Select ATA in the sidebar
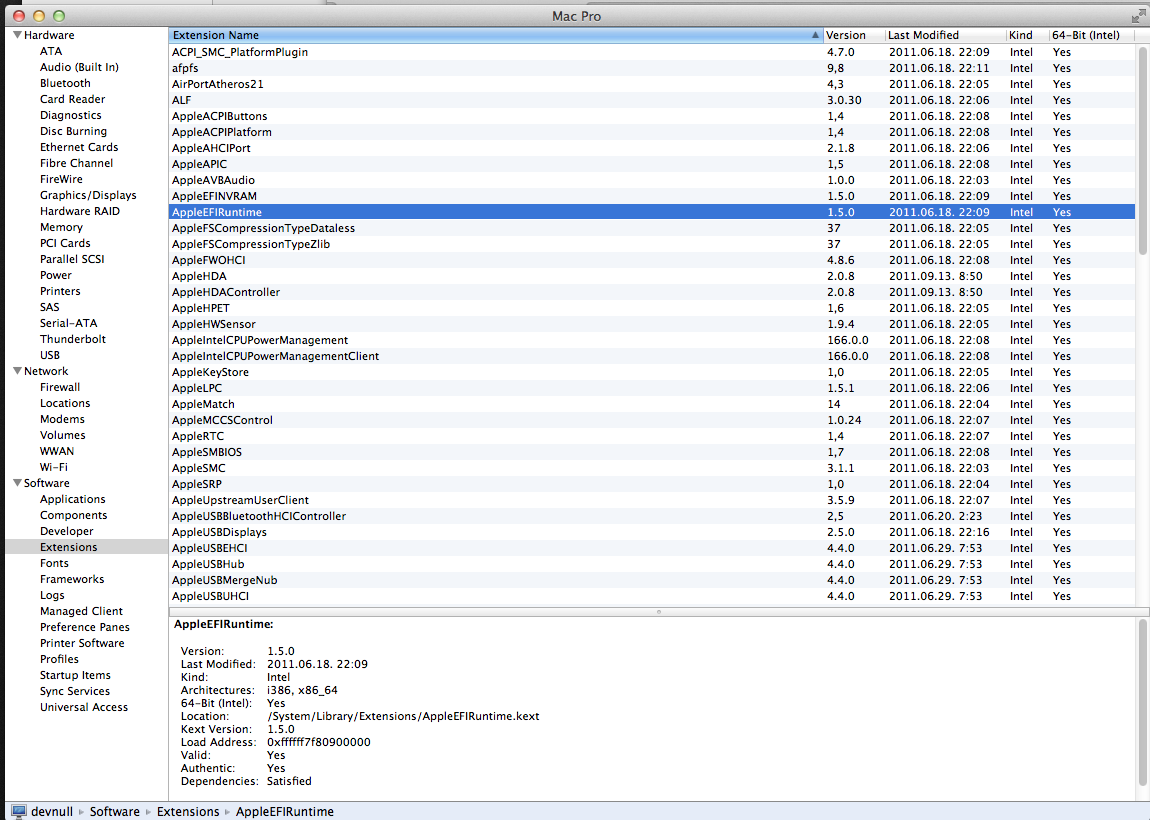This screenshot has height=820, width=1150. [x=51, y=51]
